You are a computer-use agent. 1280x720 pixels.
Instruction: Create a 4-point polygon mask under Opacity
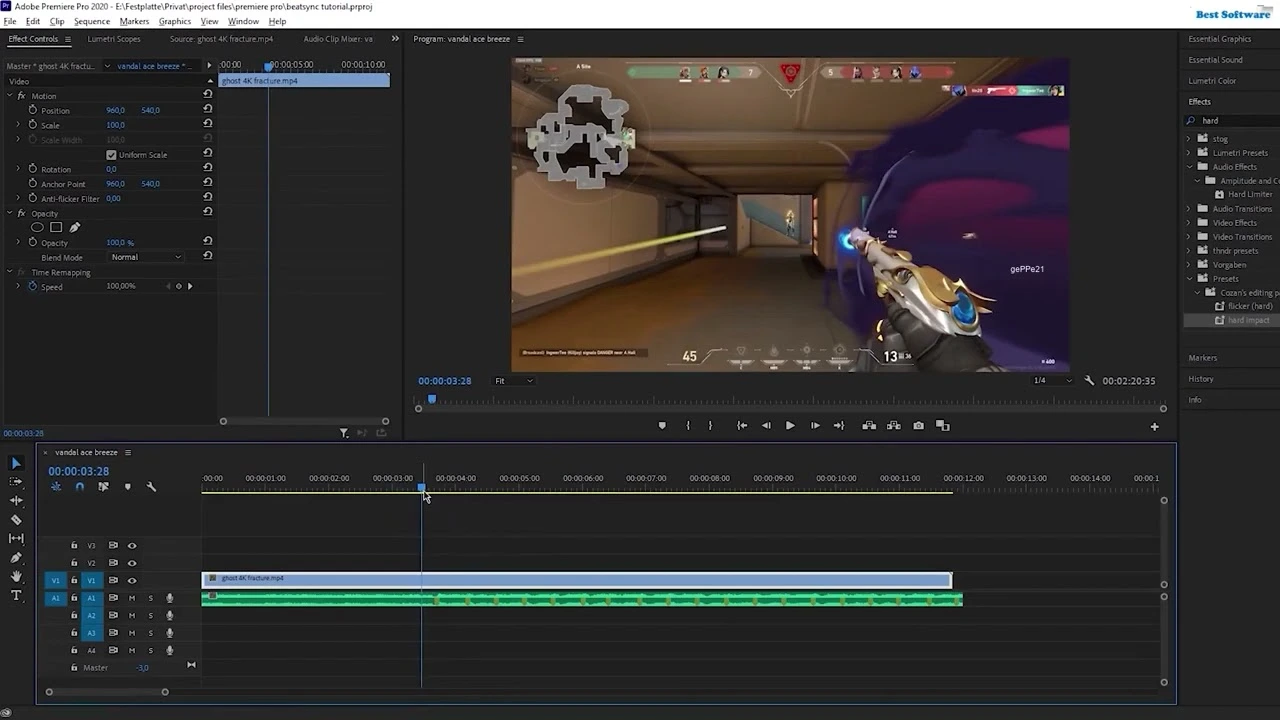click(56, 227)
